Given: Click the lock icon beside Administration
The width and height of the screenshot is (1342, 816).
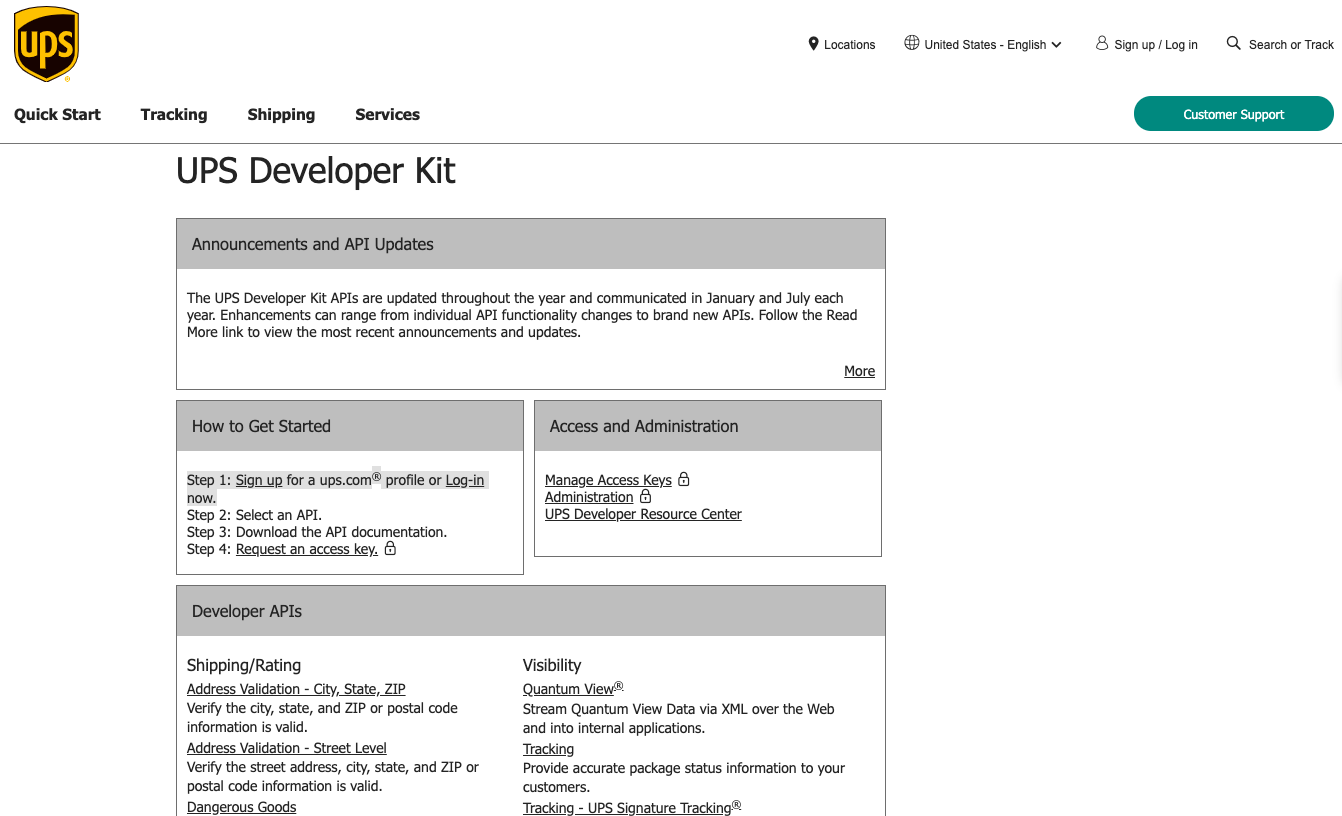Looking at the screenshot, I should [x=645, y=496].
